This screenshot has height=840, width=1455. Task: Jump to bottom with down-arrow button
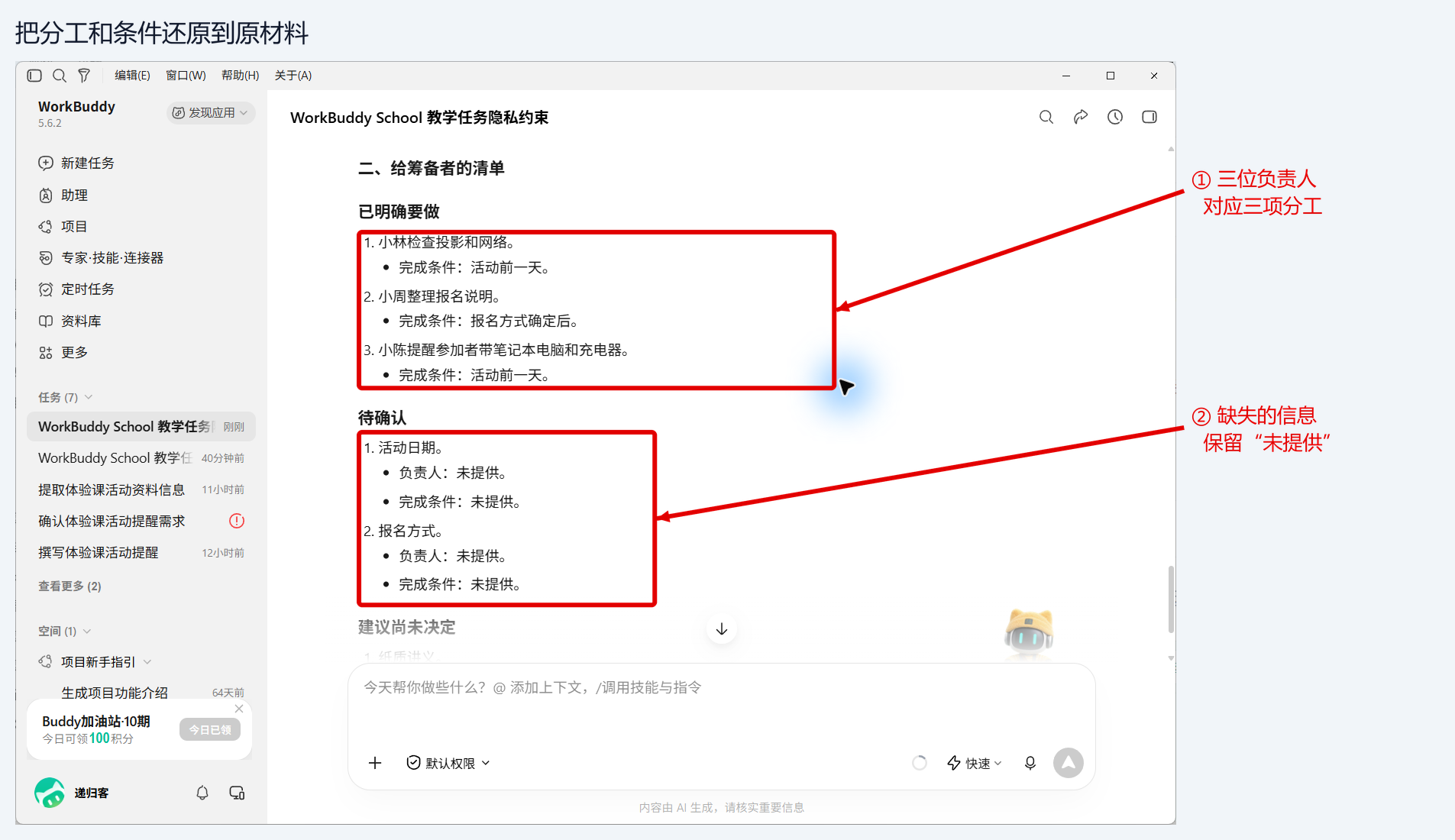click(x=722, y=629)
